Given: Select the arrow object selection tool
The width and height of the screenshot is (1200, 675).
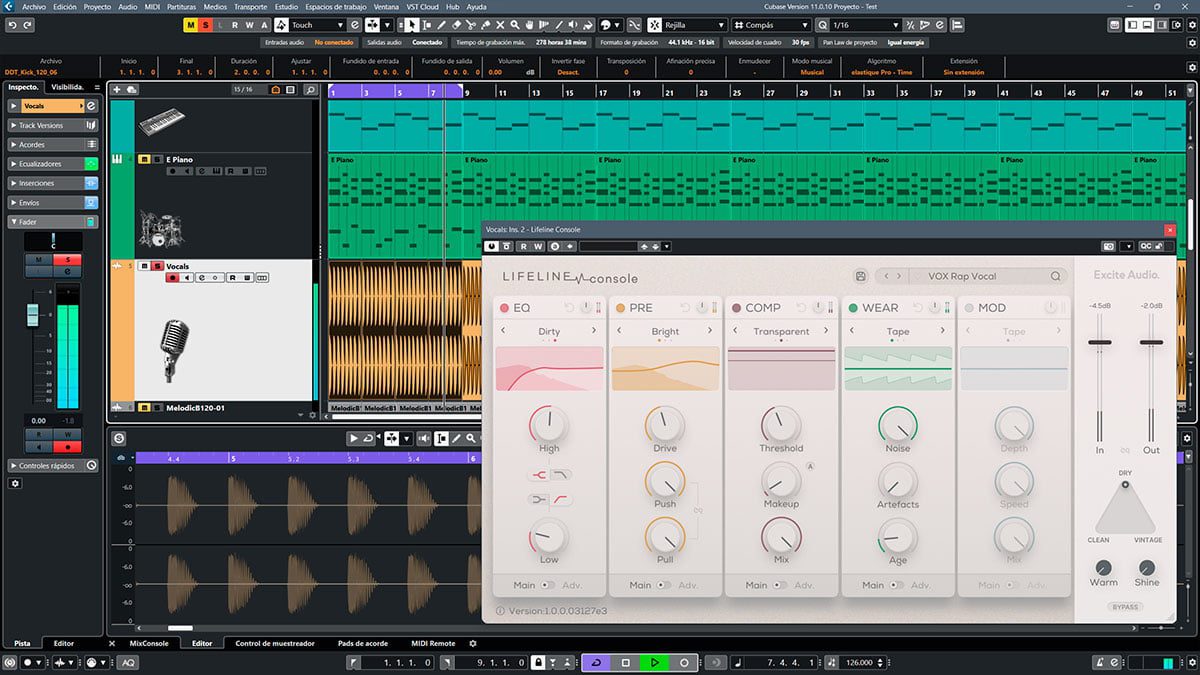Looking at the screenshot, I should pos(412,24).
